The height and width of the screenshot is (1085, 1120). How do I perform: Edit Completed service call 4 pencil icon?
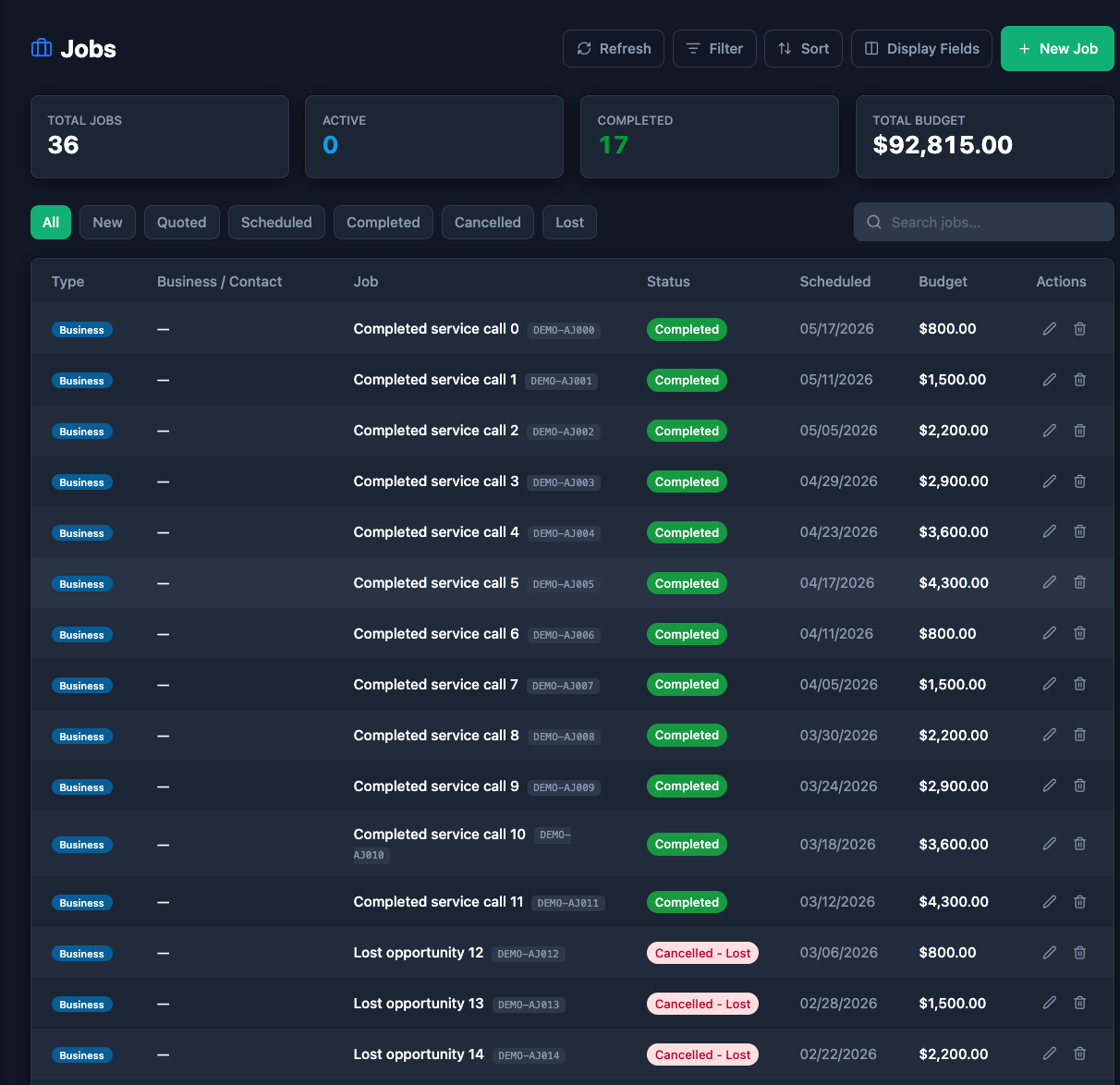pyautogui.click(x=1050, y=531)
